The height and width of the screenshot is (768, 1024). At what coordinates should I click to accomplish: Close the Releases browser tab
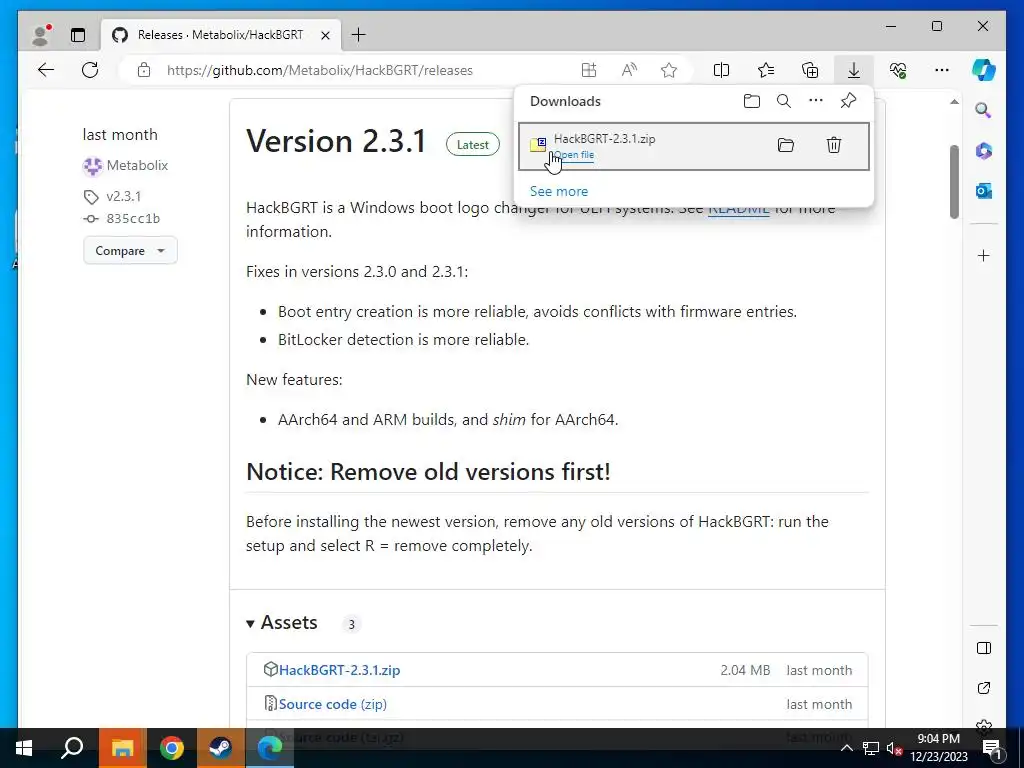point(325,35)
